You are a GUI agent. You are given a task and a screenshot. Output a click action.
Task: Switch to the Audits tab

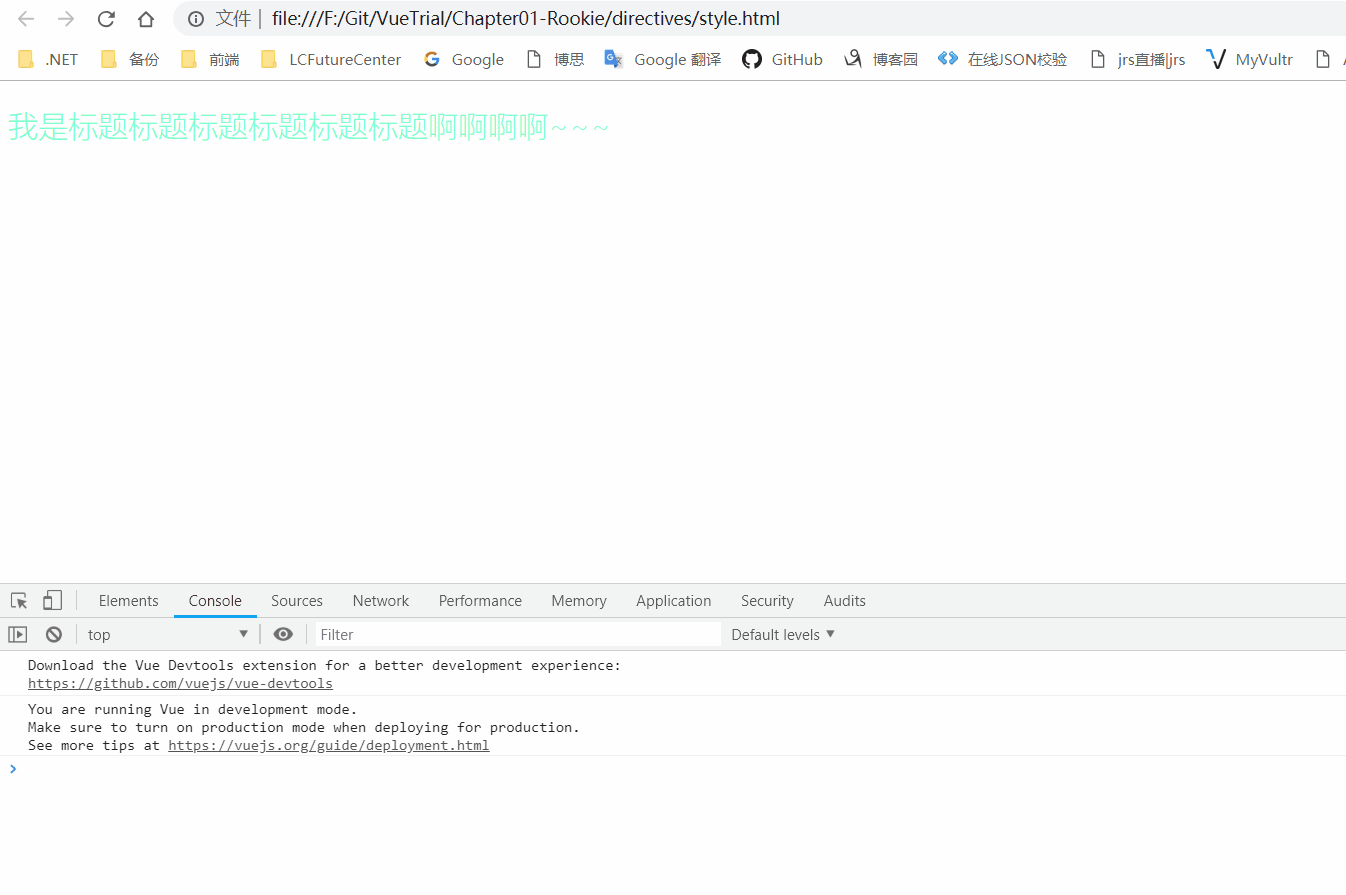click(845, 601)
